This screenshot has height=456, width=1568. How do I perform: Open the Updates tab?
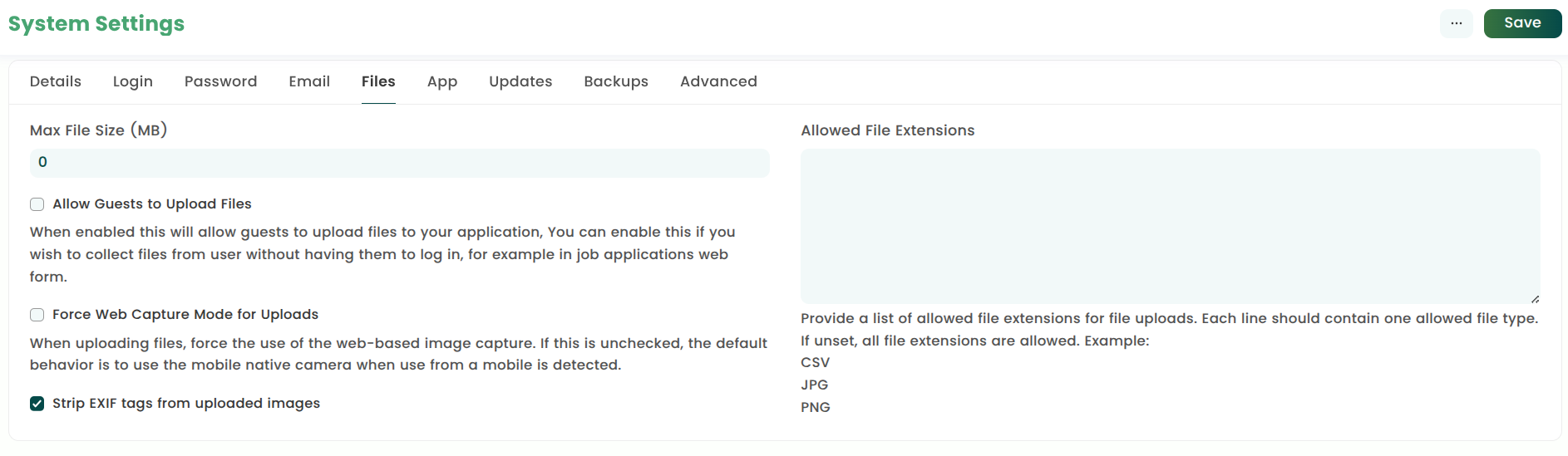[x=520, y=81]
